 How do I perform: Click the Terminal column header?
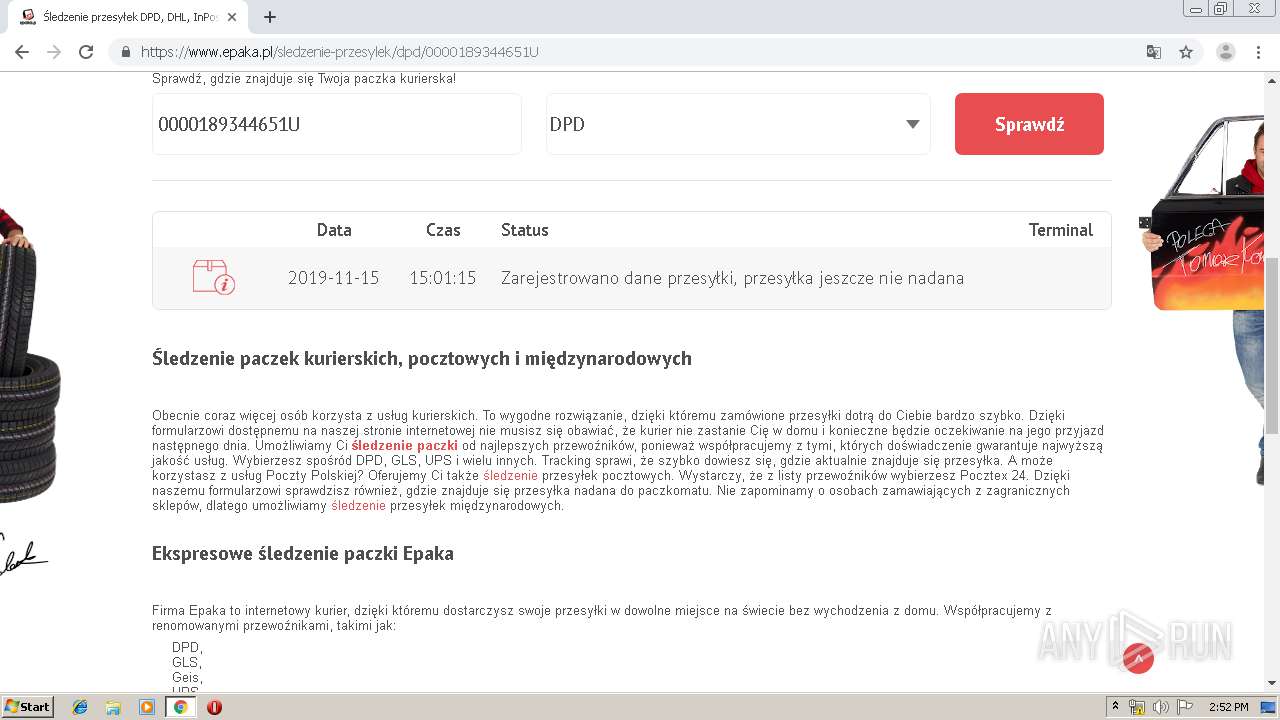point(1061,230)
